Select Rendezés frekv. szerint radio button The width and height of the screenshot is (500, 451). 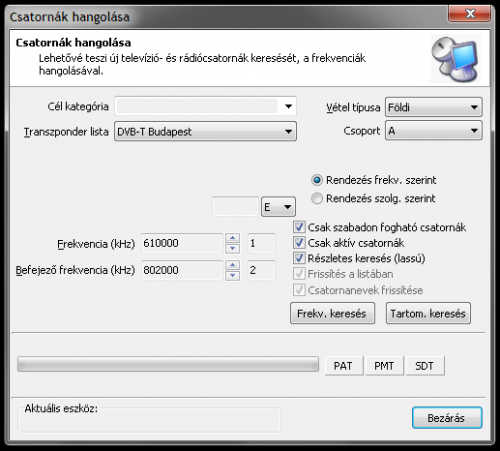click(317, 180)
